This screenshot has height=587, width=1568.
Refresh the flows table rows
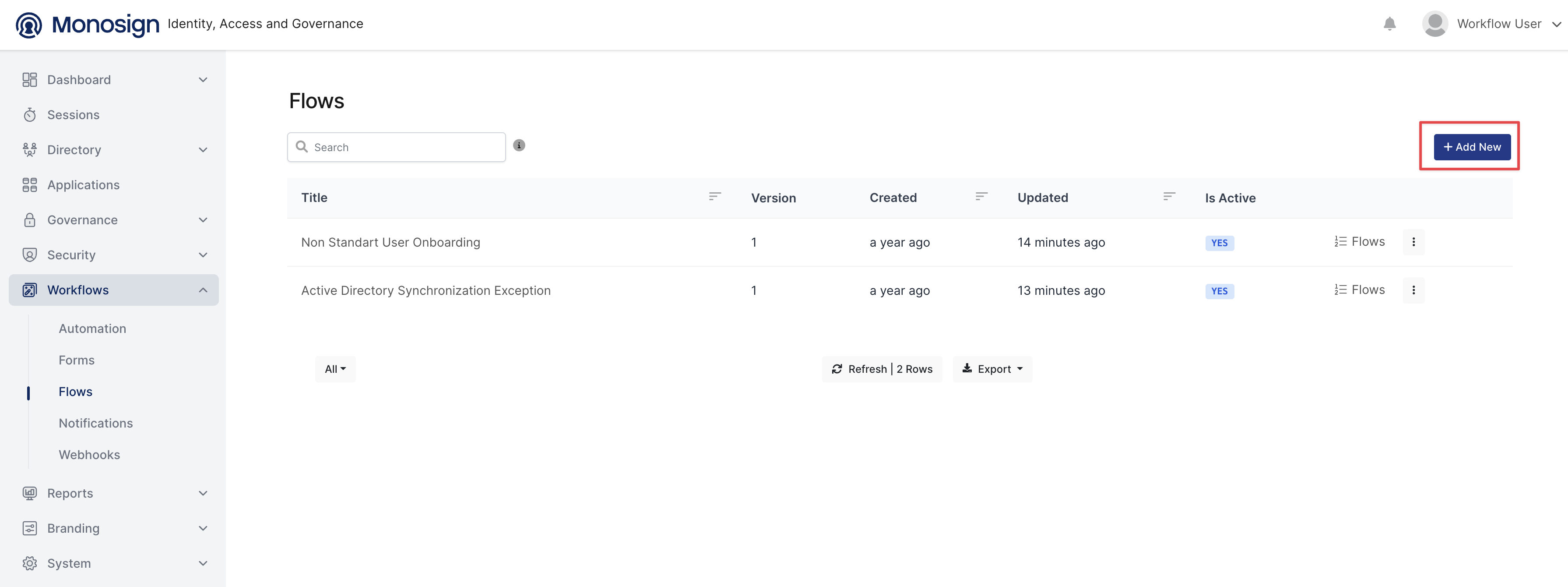[881, 369]
